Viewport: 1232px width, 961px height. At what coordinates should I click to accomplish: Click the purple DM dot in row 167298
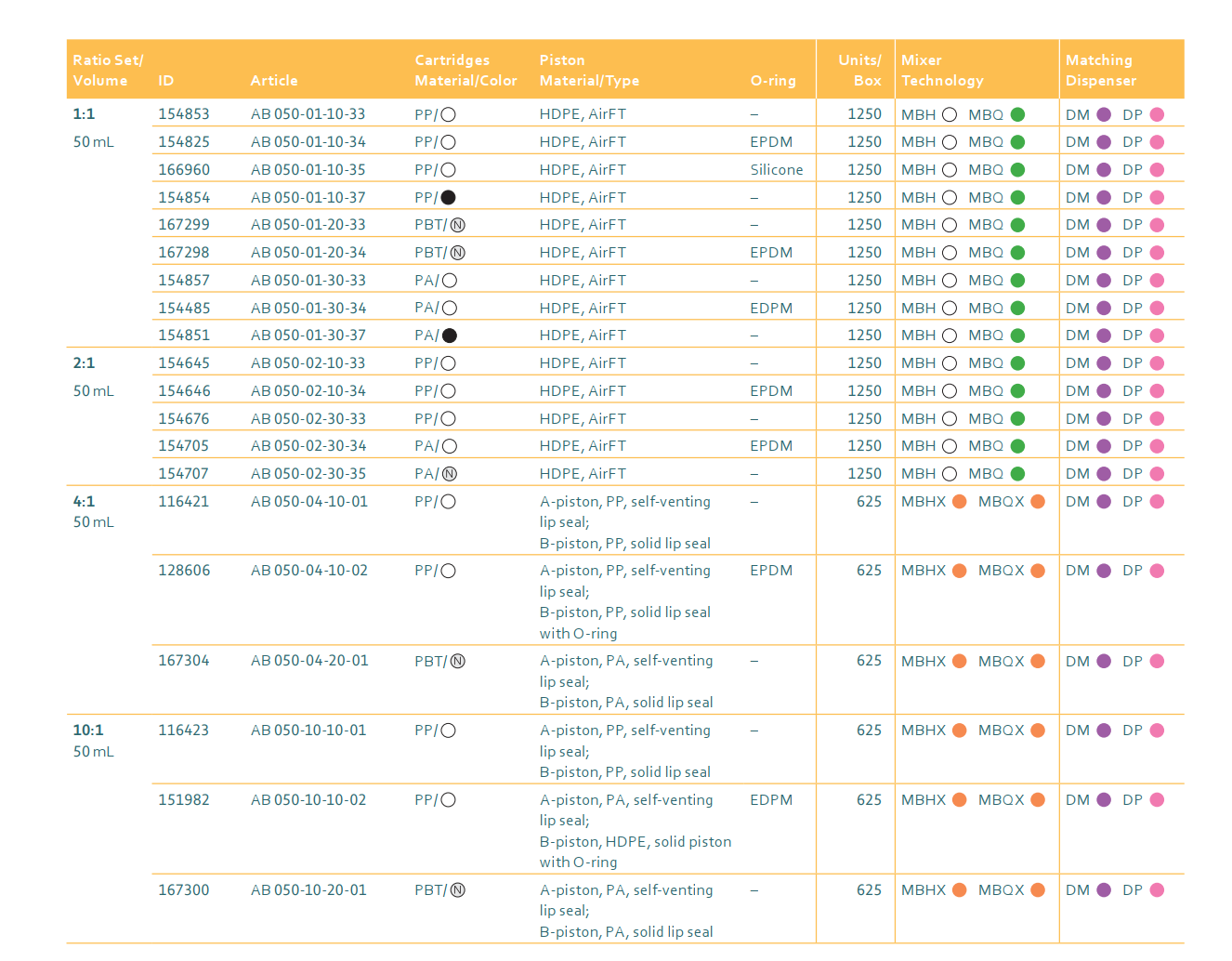click(1104, 253)
